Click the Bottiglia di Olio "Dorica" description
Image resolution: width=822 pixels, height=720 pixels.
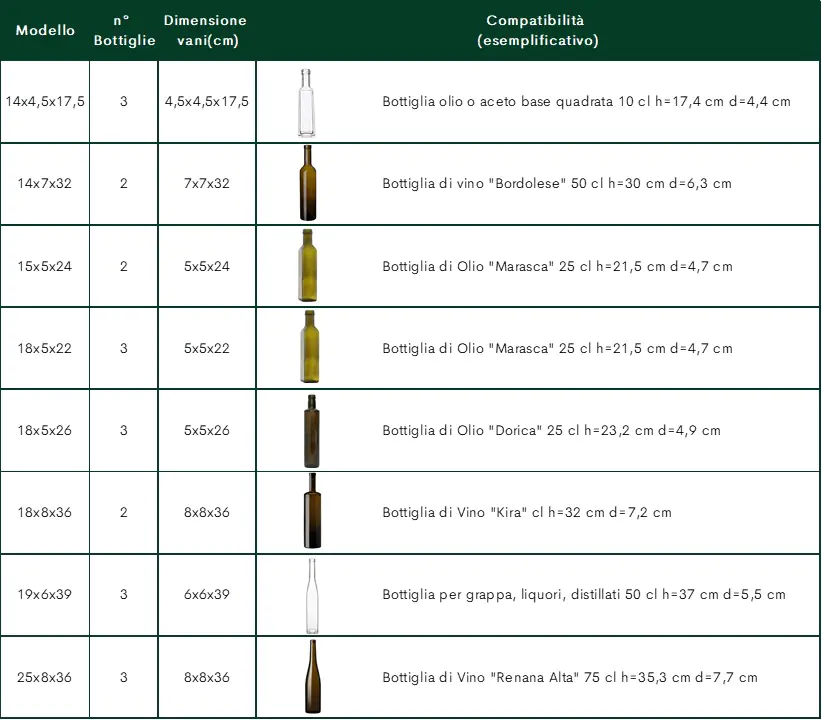551,431
